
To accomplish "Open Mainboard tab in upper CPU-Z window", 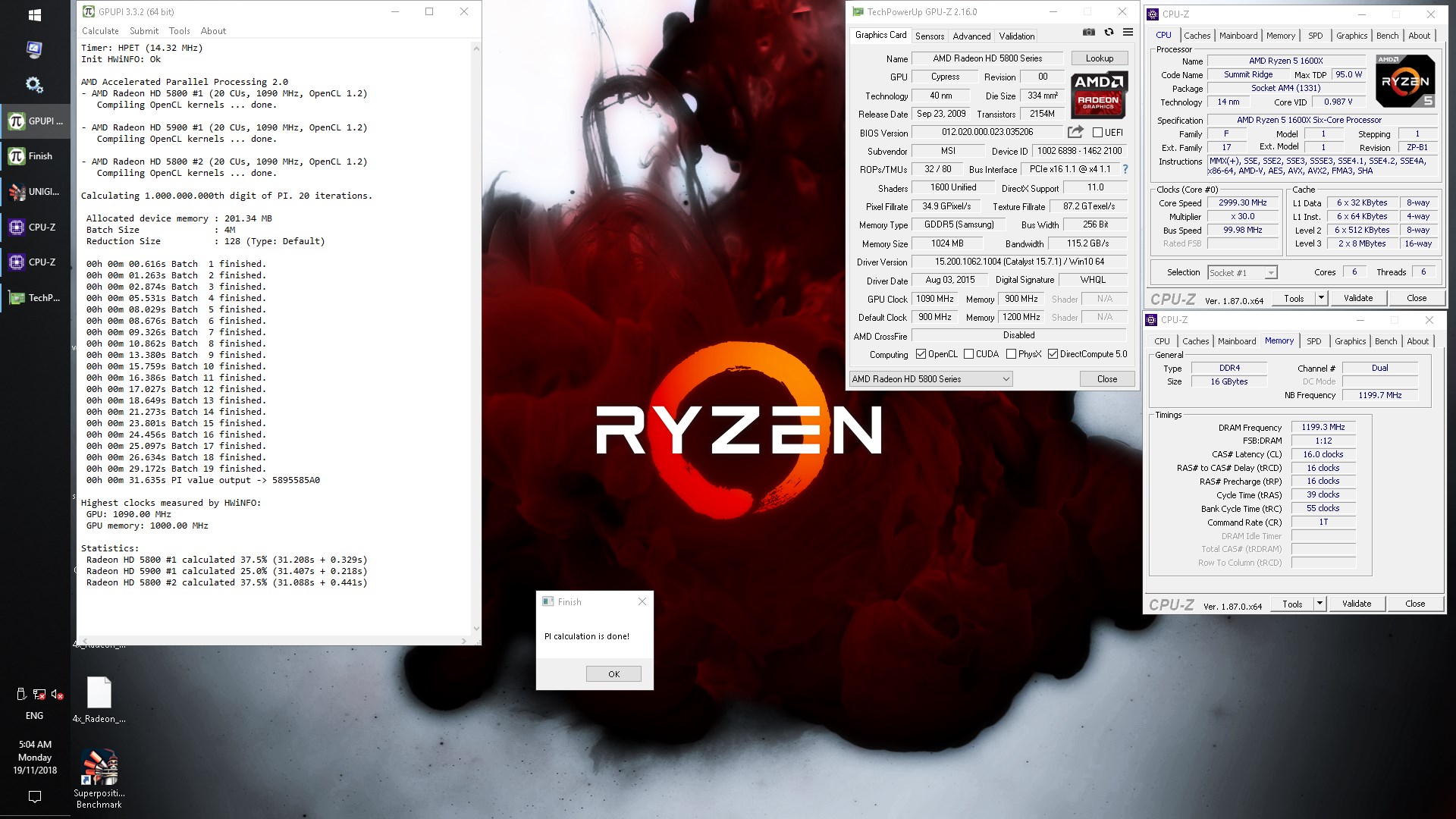I will click(x=1238, y=36).
